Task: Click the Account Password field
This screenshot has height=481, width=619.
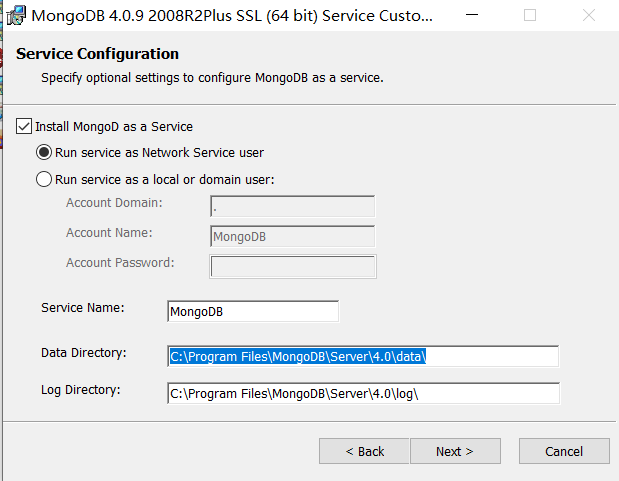Action: click(x=293, y=267)
